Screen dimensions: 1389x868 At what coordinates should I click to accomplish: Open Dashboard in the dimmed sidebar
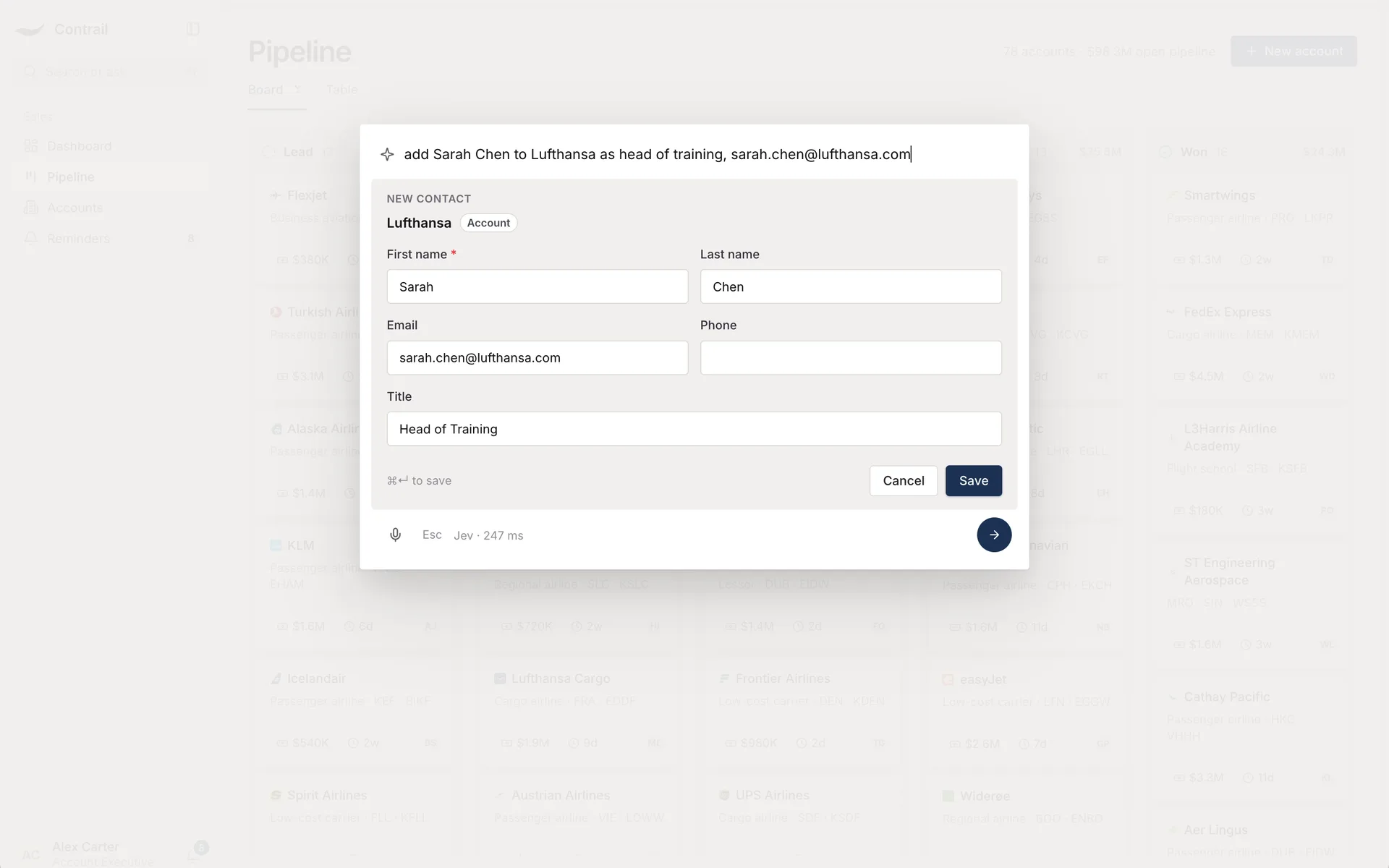pos(110,146)
